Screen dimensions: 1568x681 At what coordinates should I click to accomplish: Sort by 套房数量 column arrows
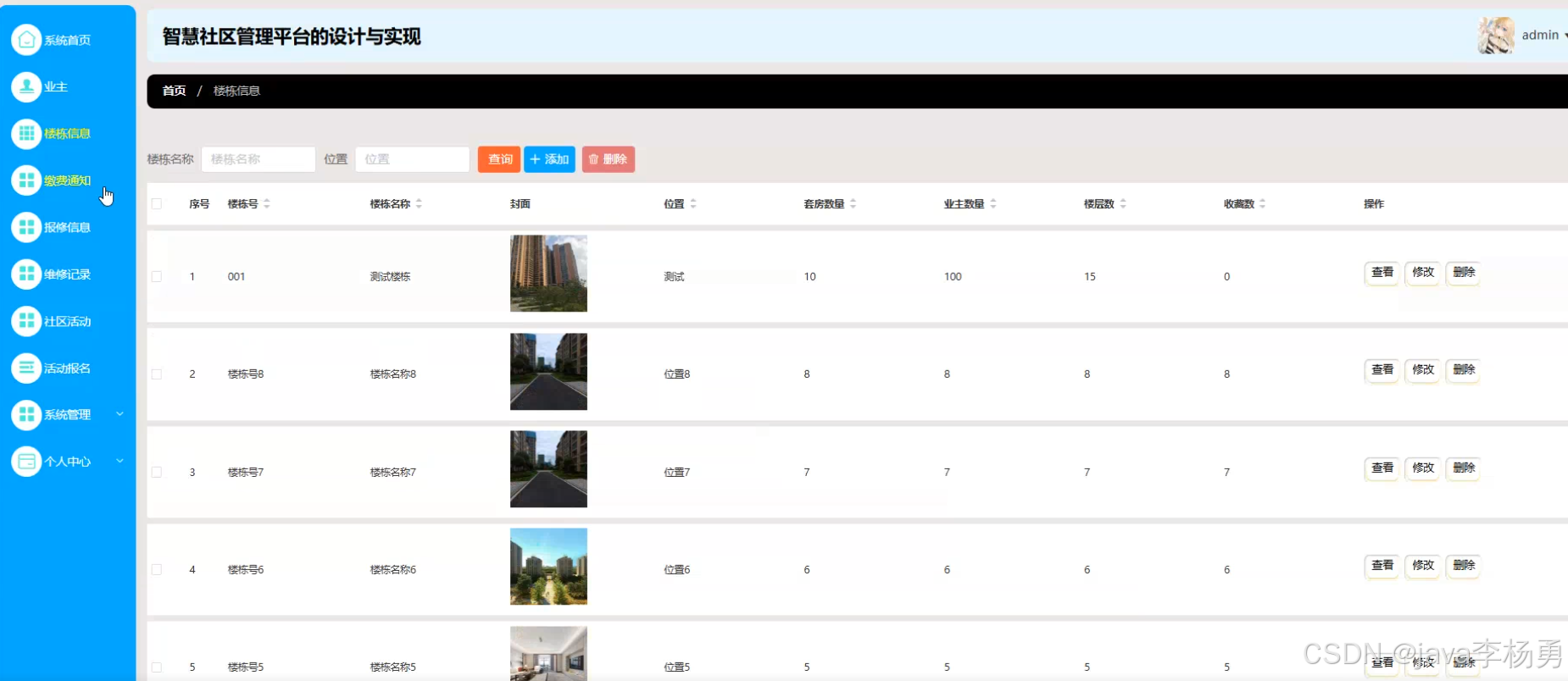click(854, 204)
